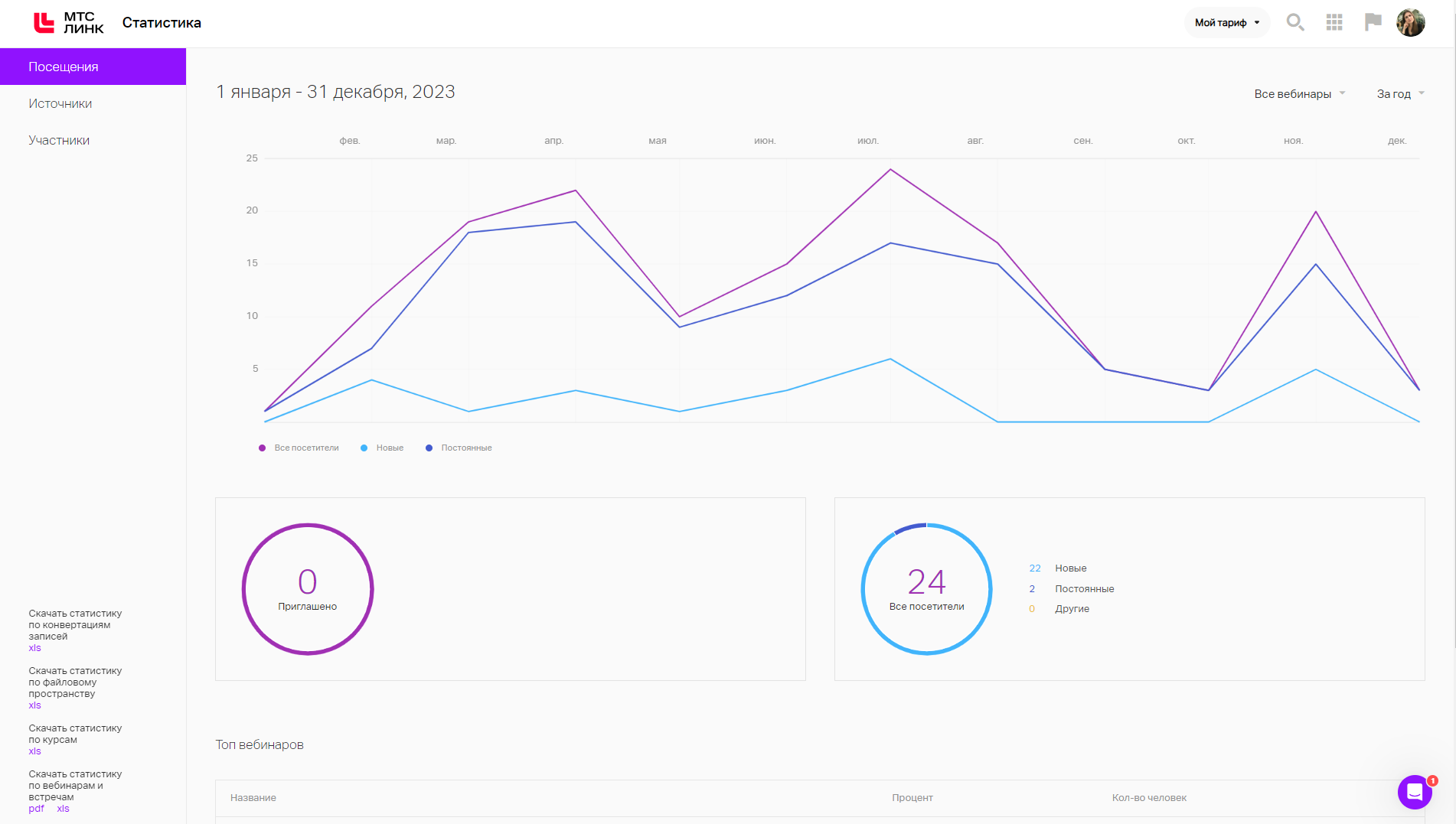This screenshot has width=1456, height=824.
Task: Open the 'Все вебинары' filter dropdown
Action: [1299, 94]
